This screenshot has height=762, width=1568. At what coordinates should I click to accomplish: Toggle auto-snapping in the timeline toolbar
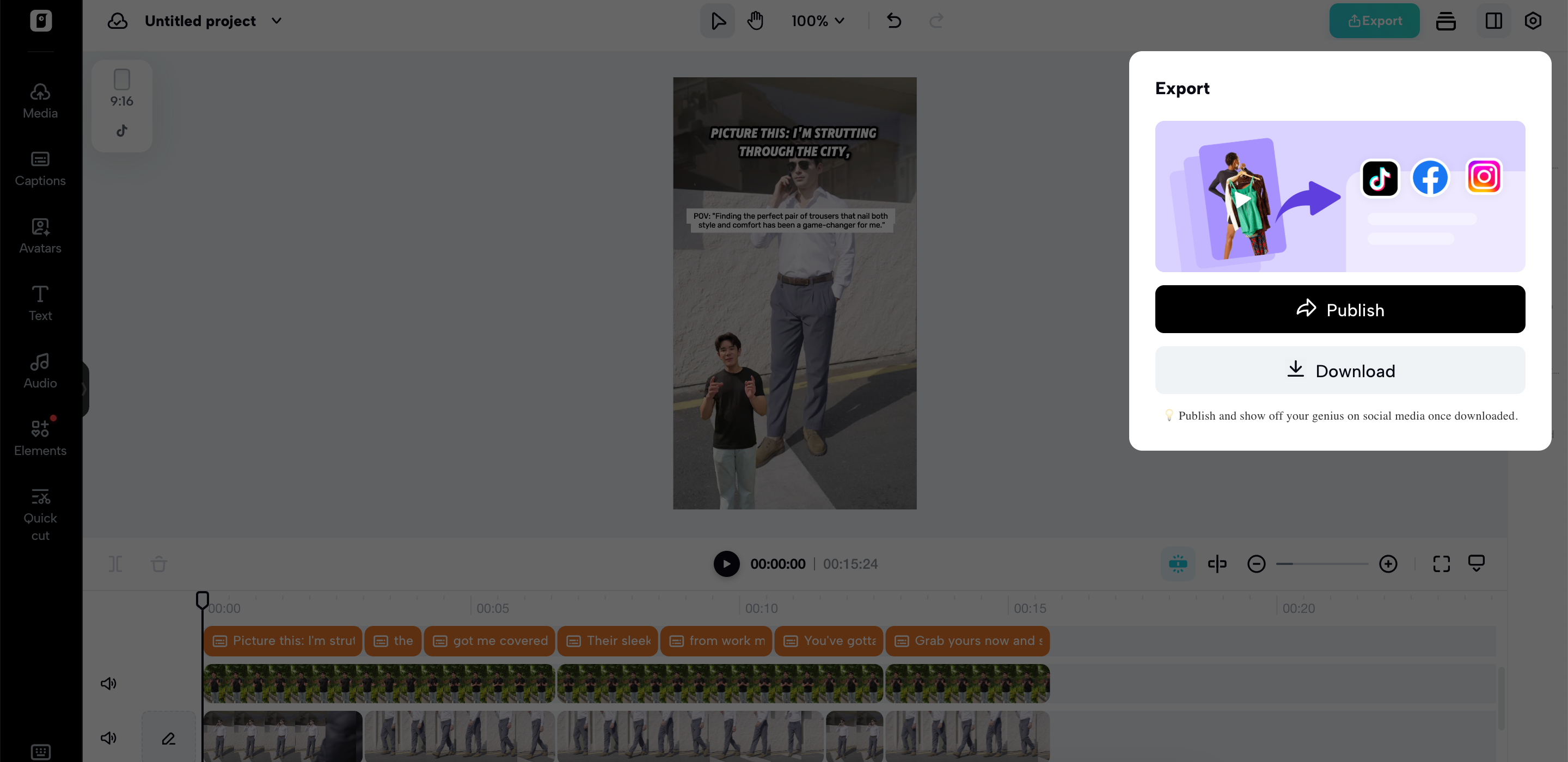click(x=1178, y=563)
